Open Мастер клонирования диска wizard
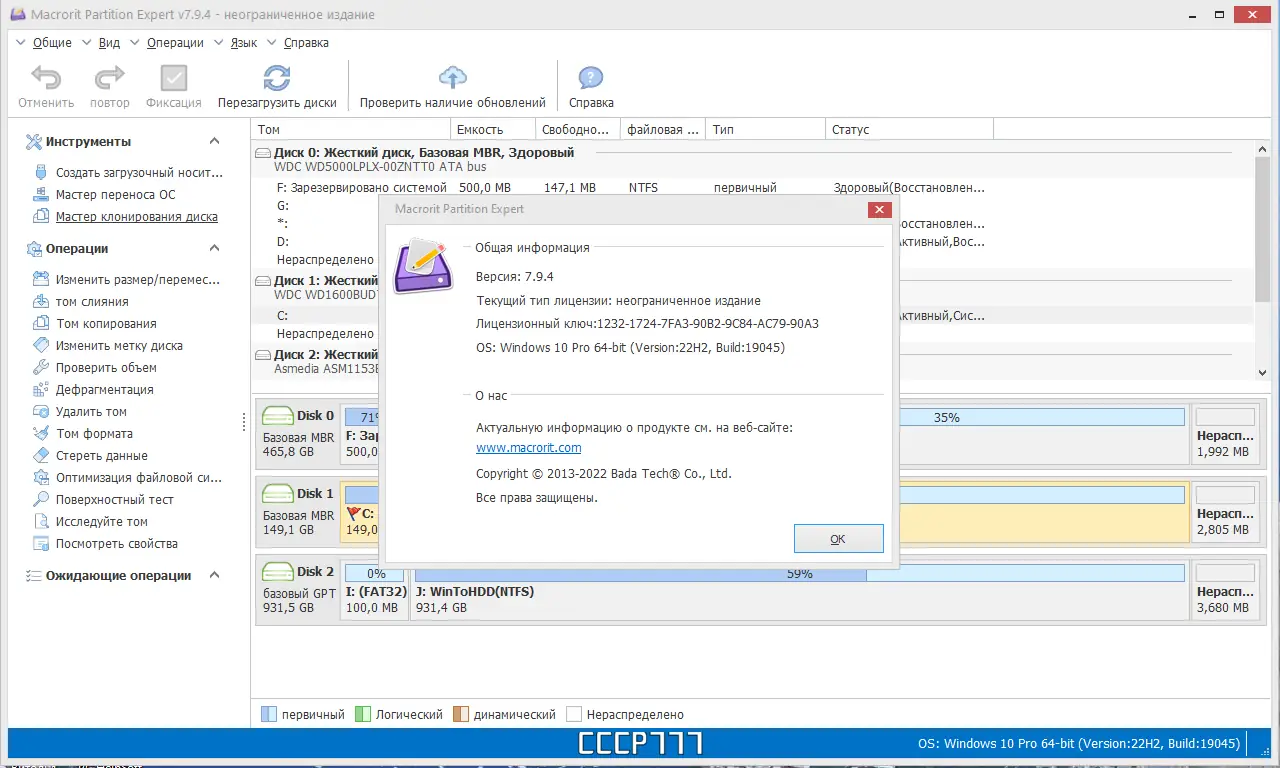The height and width of the screenshot is (768, 1280). pyautogui.click(x=122, y=216)
